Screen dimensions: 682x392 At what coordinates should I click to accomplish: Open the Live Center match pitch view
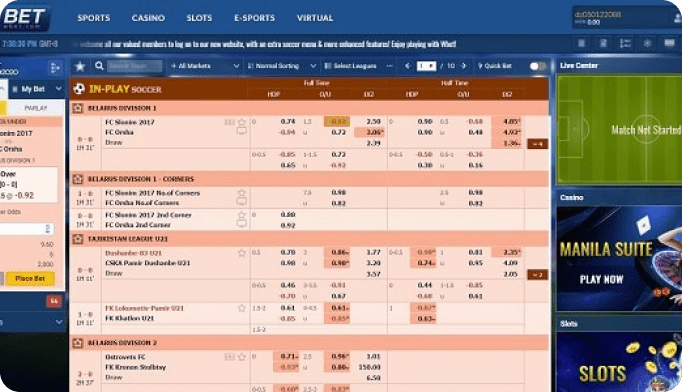tap(619, 130)
